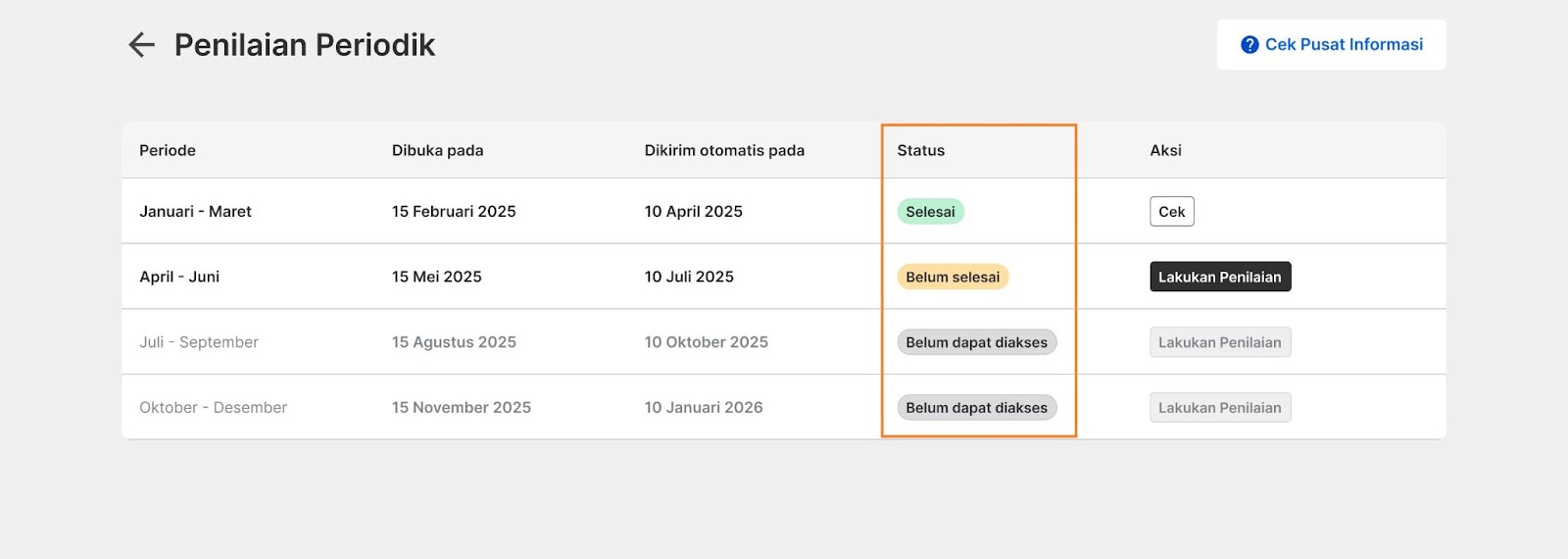Click the Aksi column header
This screenshot has width=1568, height=559.
point(1165,150)
